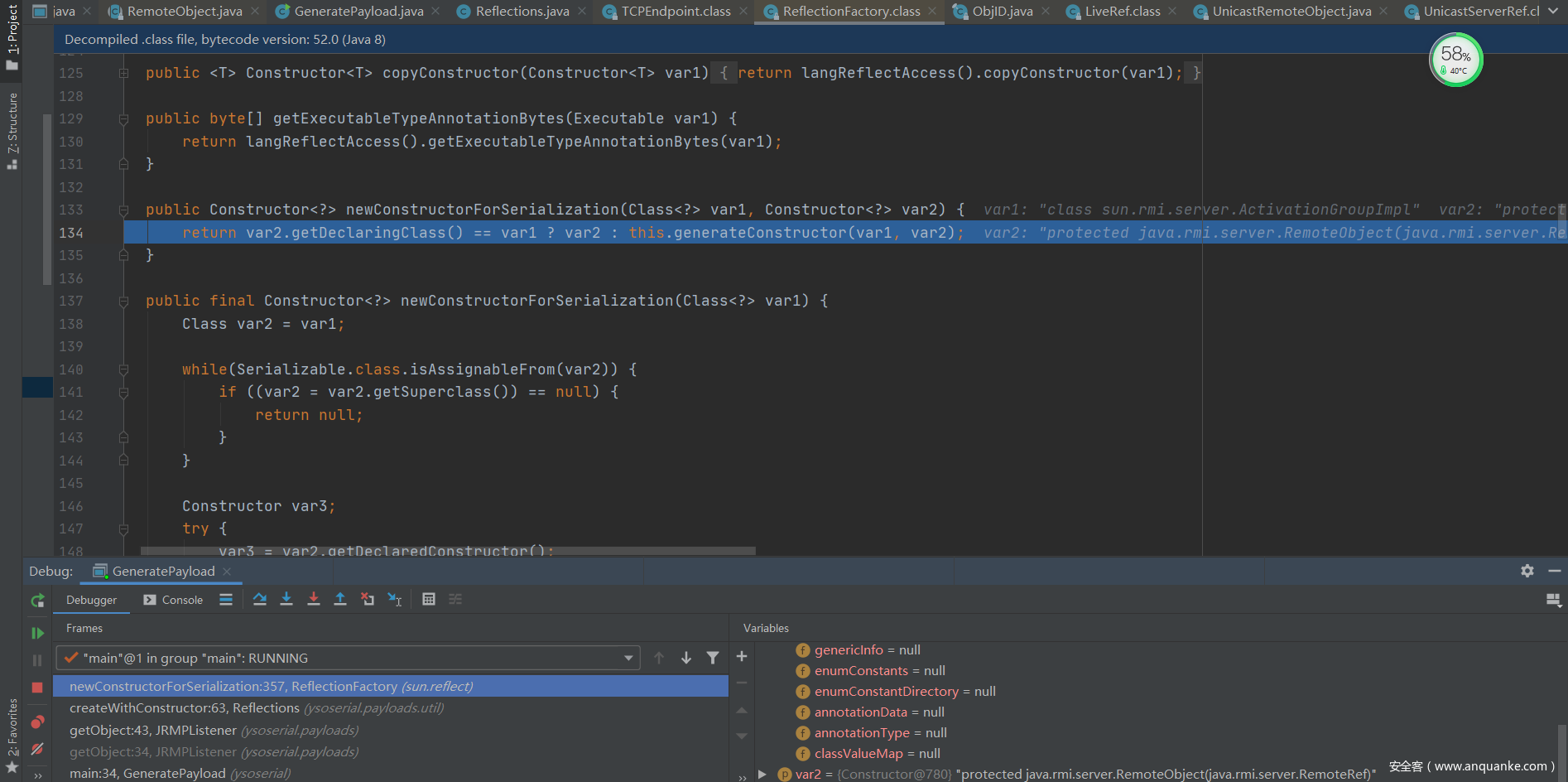Screen dimensions: 1568x782
Task: Expand the hidden editor tabs chevron
Action: [1553, 12]
